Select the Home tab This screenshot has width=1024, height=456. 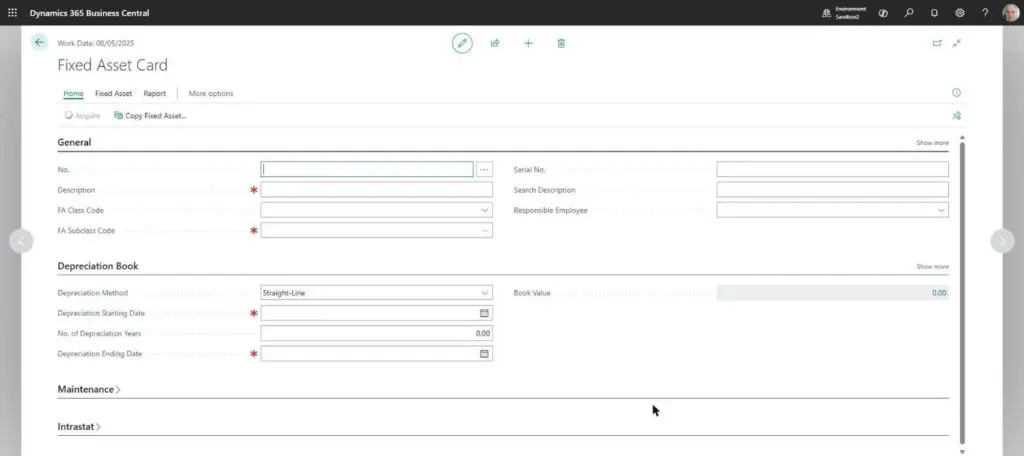(73, 93)
